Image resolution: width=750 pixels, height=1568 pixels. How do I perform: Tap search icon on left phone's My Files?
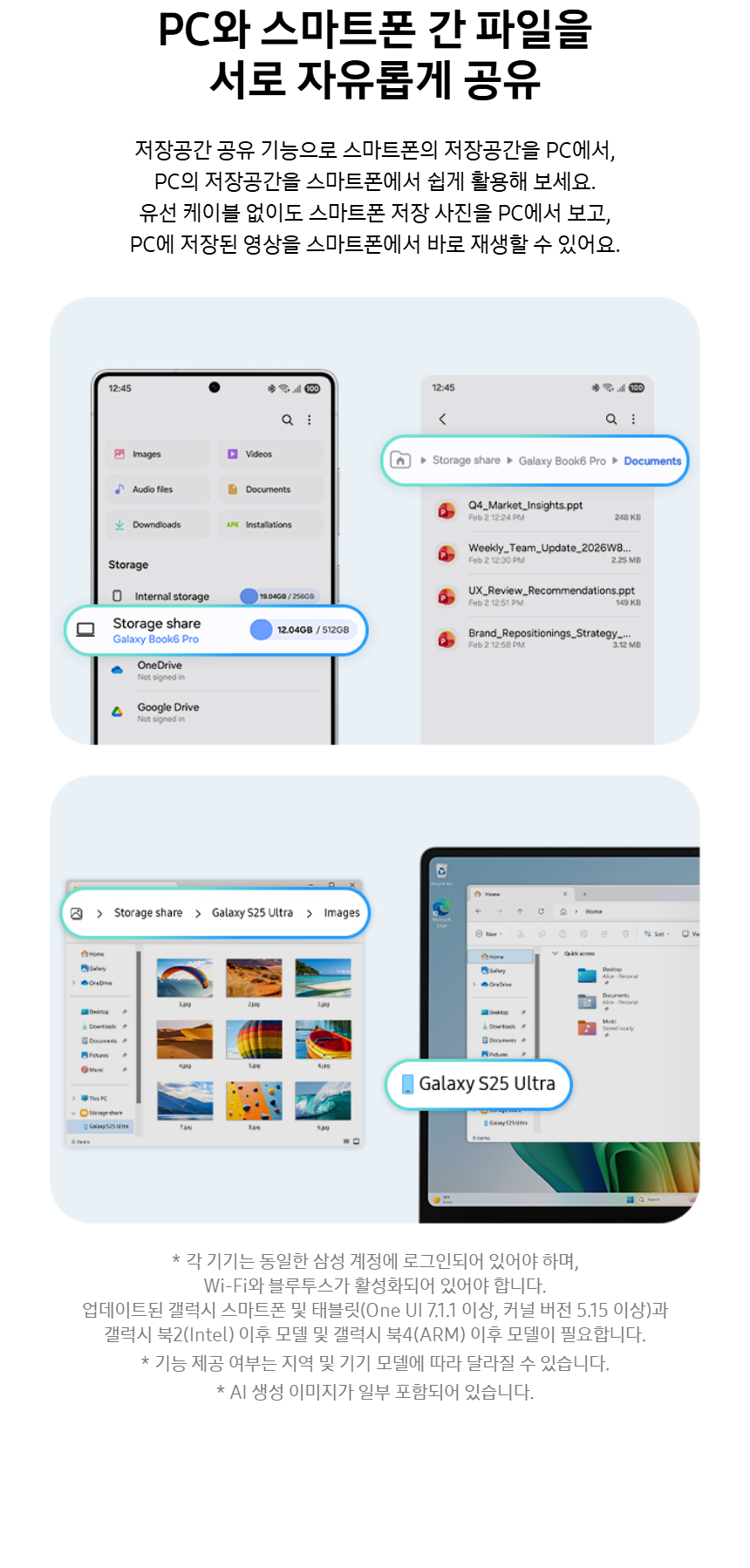[x=287, y=419]
